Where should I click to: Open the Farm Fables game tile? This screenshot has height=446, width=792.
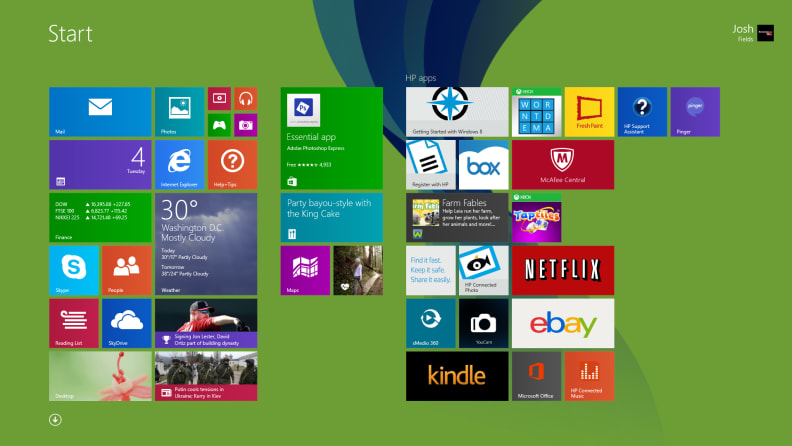pos(457,218)
